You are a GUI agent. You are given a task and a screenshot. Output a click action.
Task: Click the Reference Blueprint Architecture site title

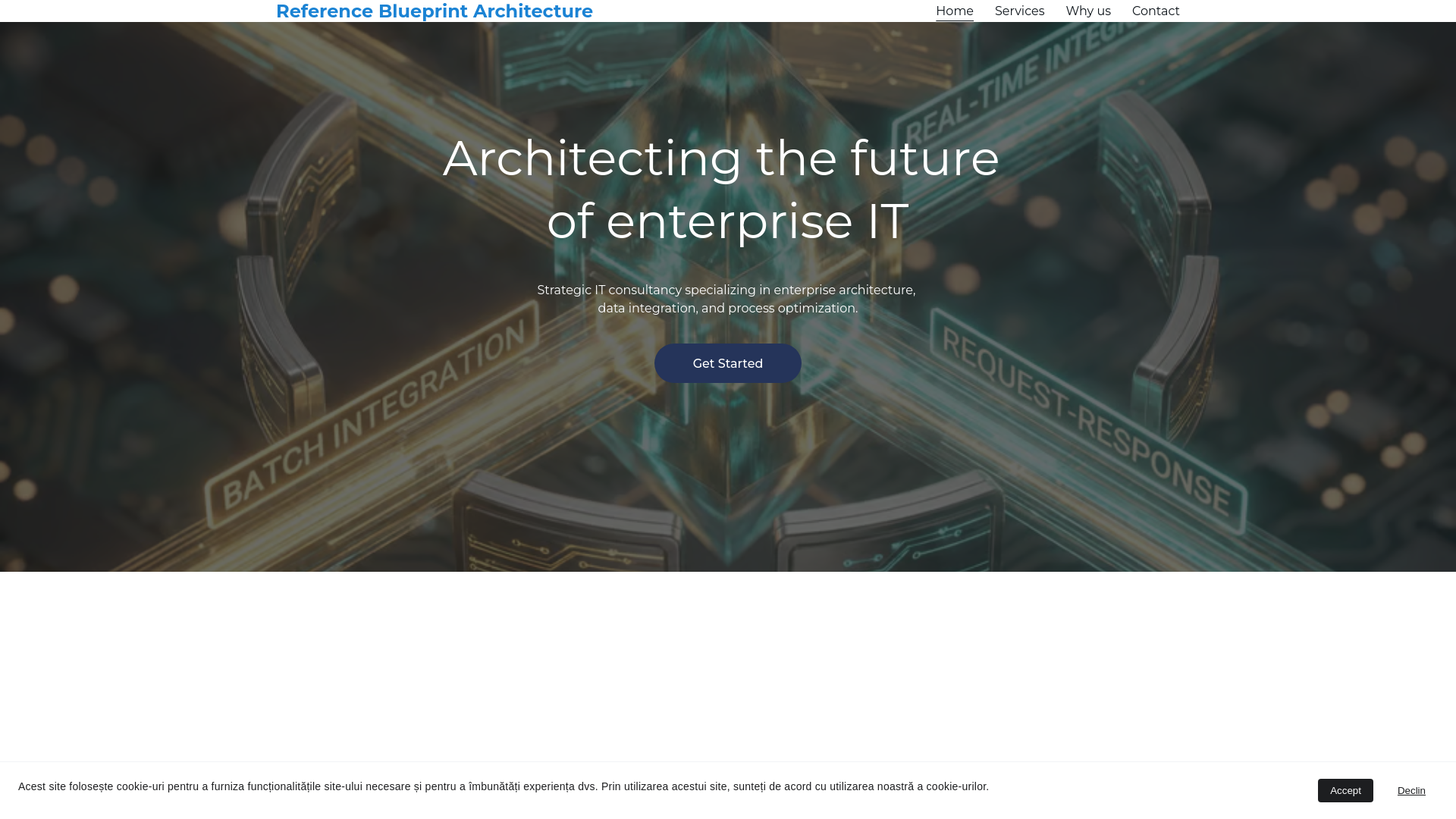(x=434, y=11)
